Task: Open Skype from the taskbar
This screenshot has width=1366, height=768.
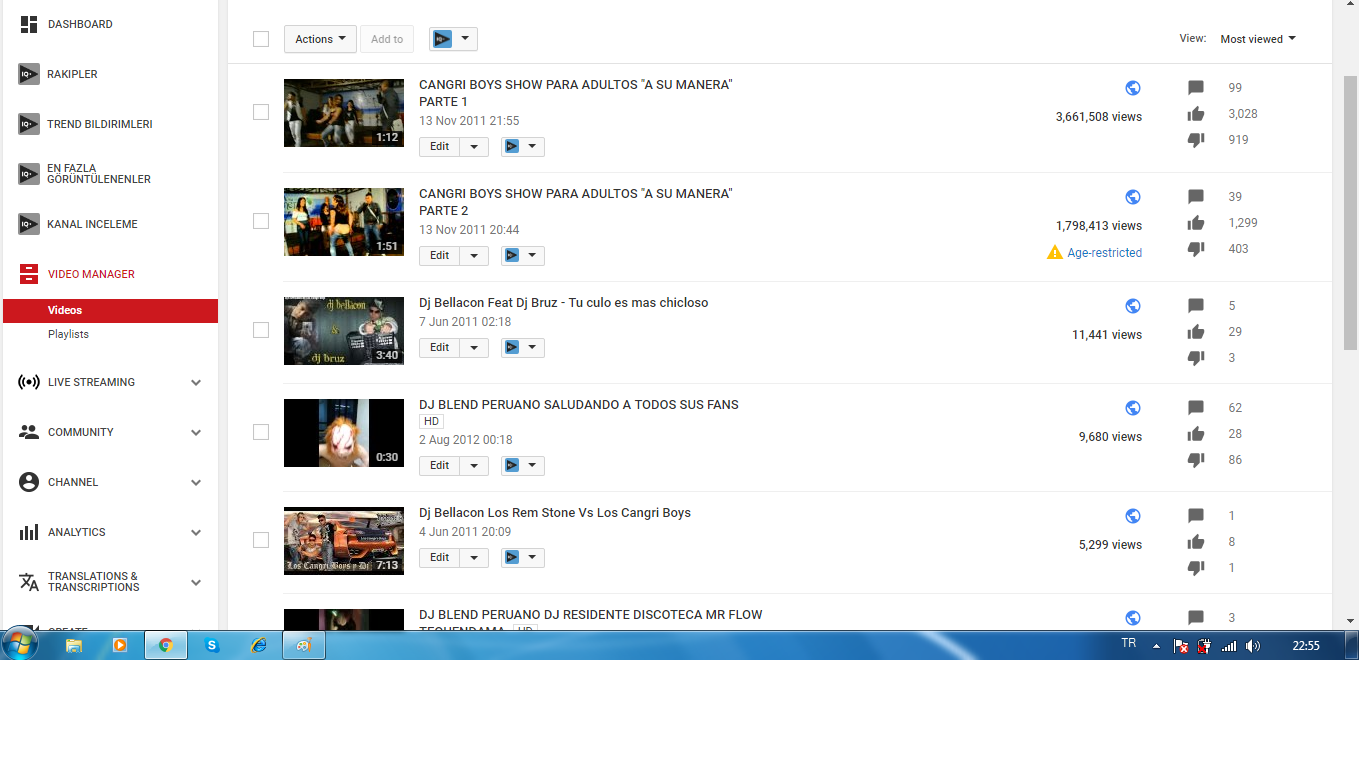Action: (x=212, y=645)
